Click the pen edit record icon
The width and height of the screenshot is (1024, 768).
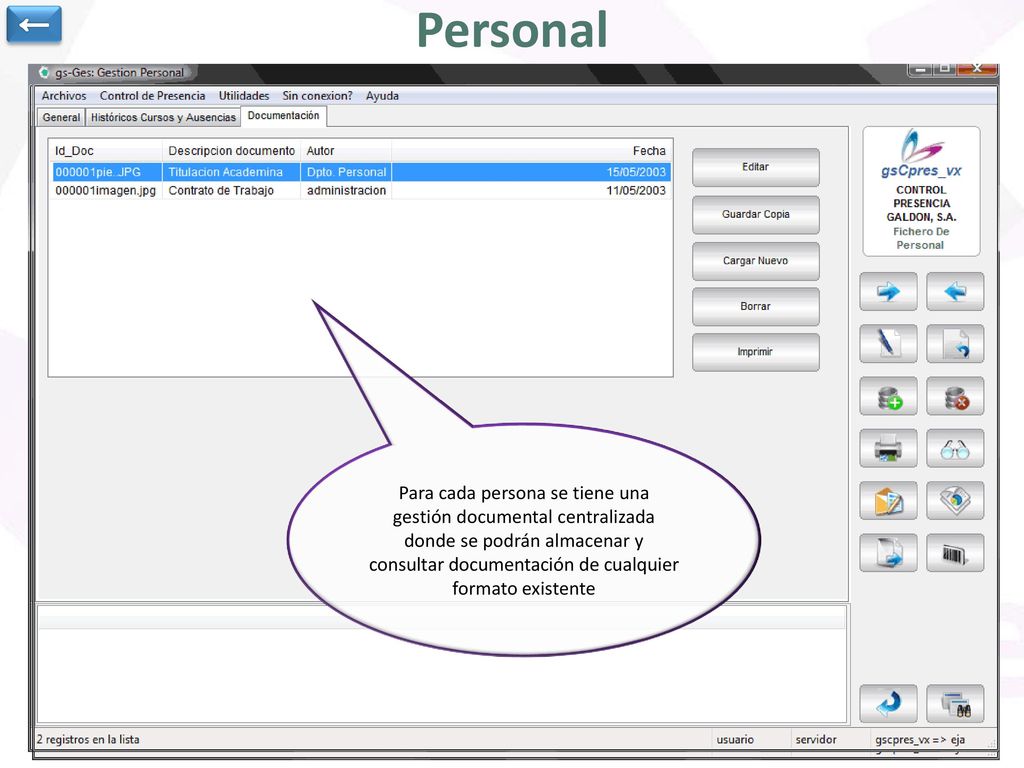[x=888, y=344]
